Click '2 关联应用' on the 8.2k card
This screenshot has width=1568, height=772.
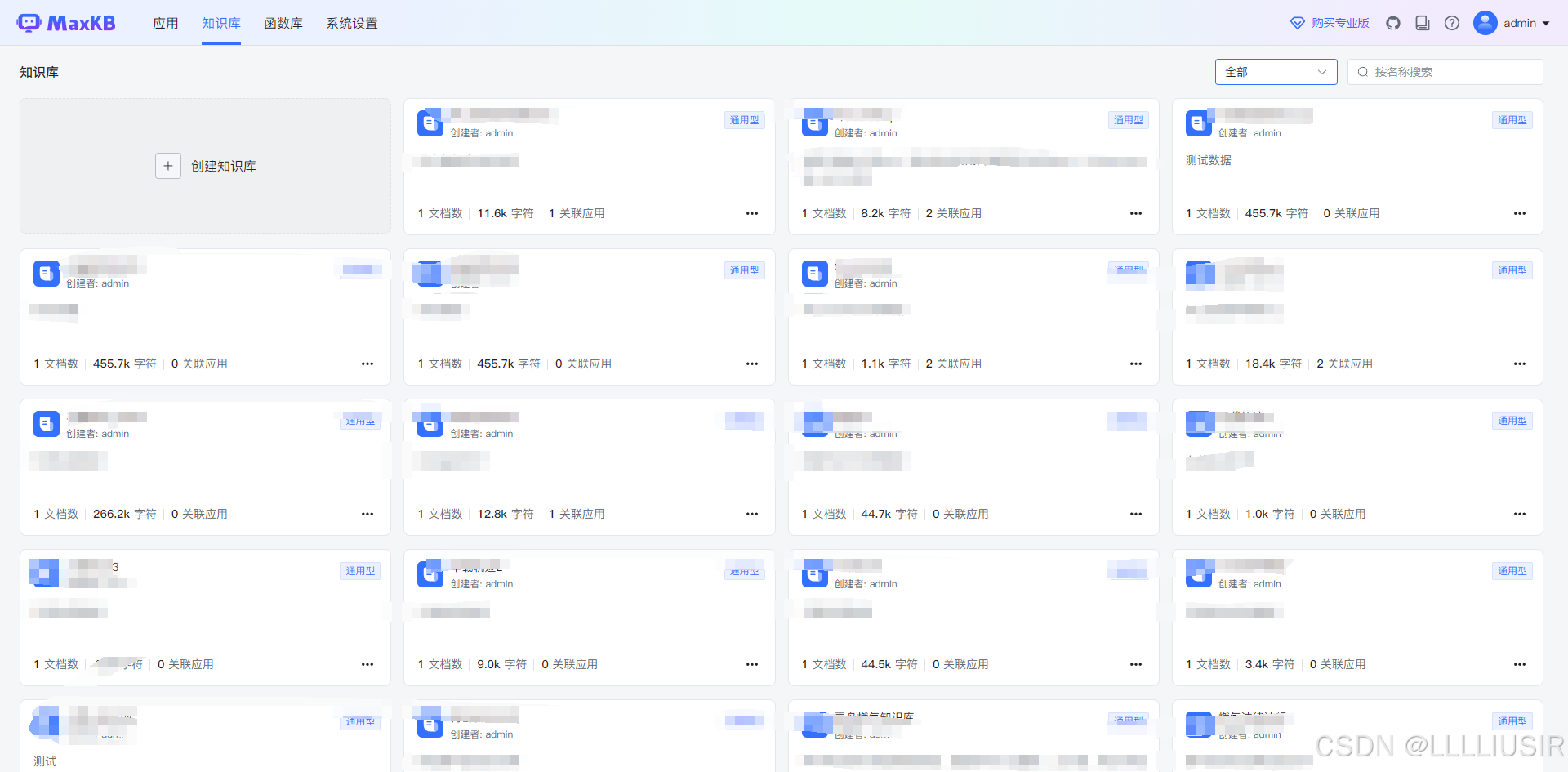pos(954,213)
